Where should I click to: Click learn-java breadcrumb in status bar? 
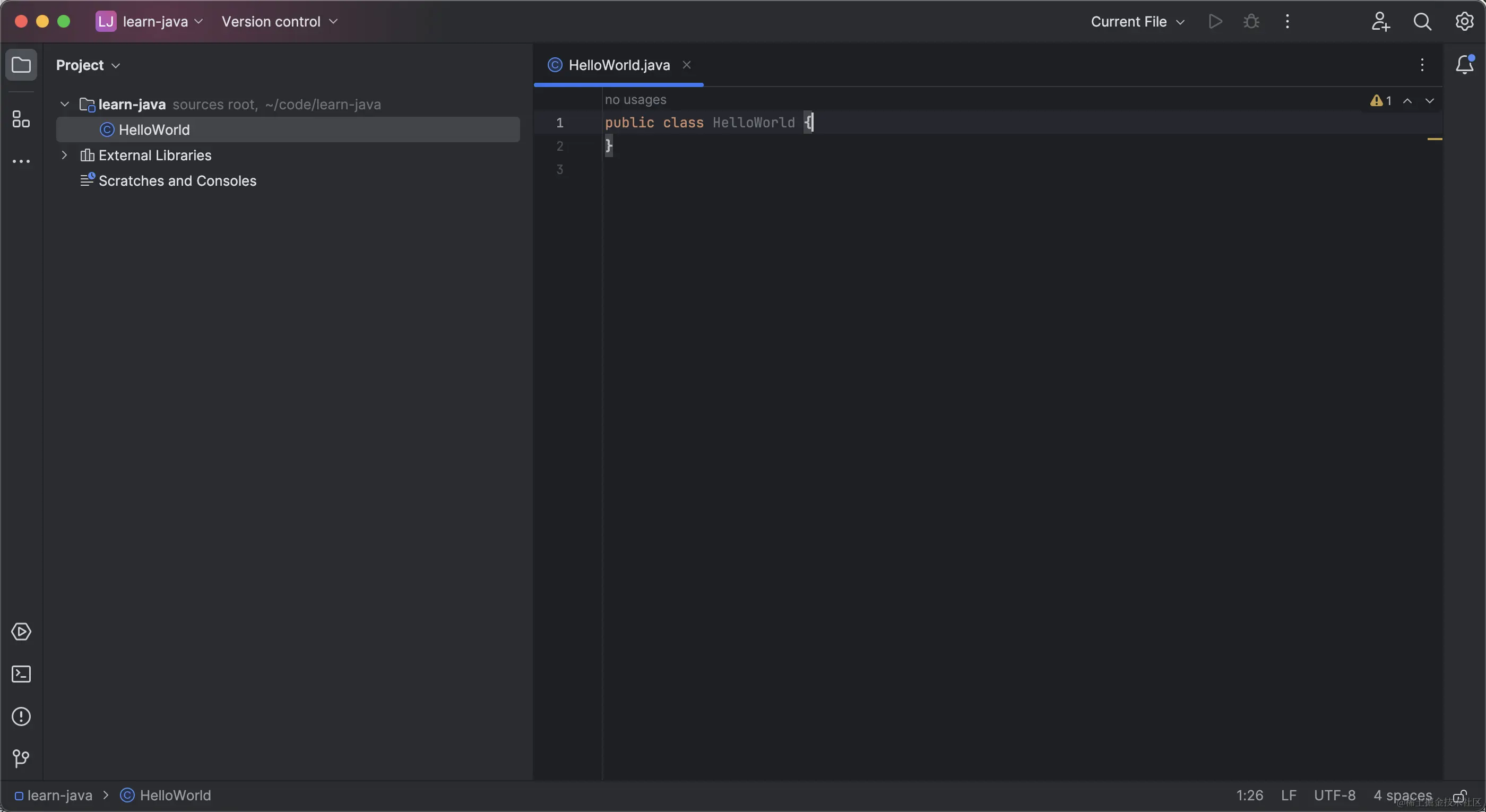[54, 795]
